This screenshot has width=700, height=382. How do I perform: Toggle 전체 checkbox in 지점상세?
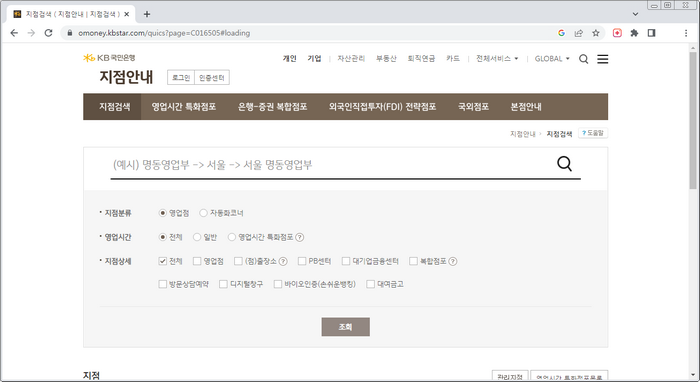pyautogui.click(x=162, y=261)
